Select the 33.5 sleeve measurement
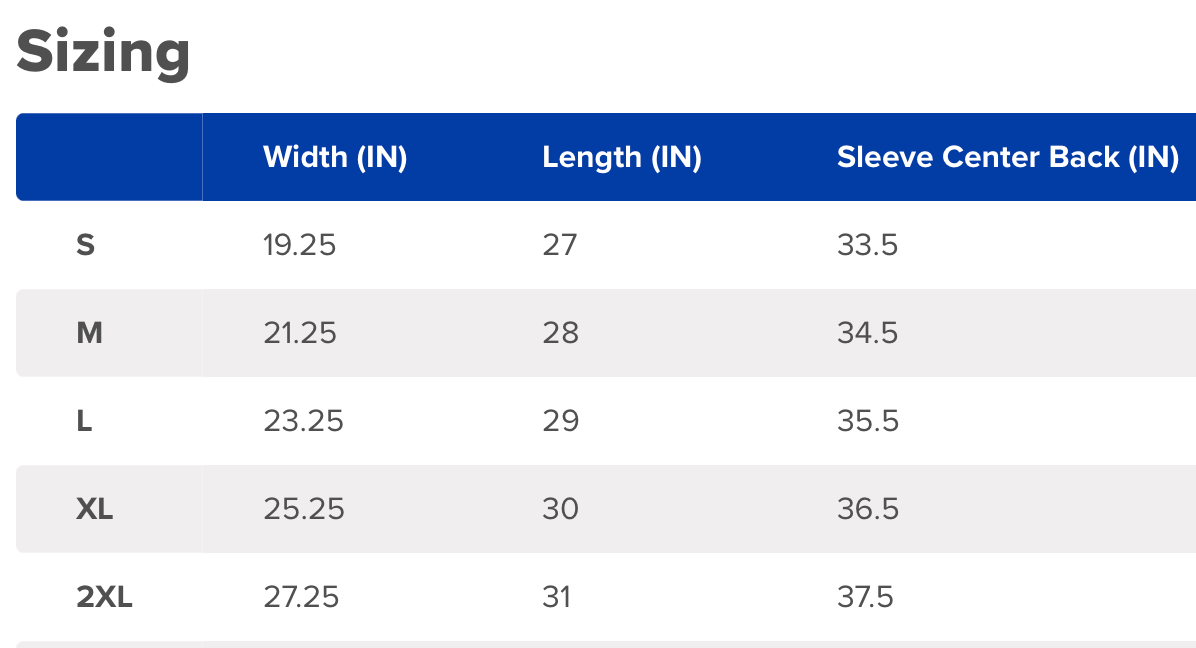 [x=868, y=245]
